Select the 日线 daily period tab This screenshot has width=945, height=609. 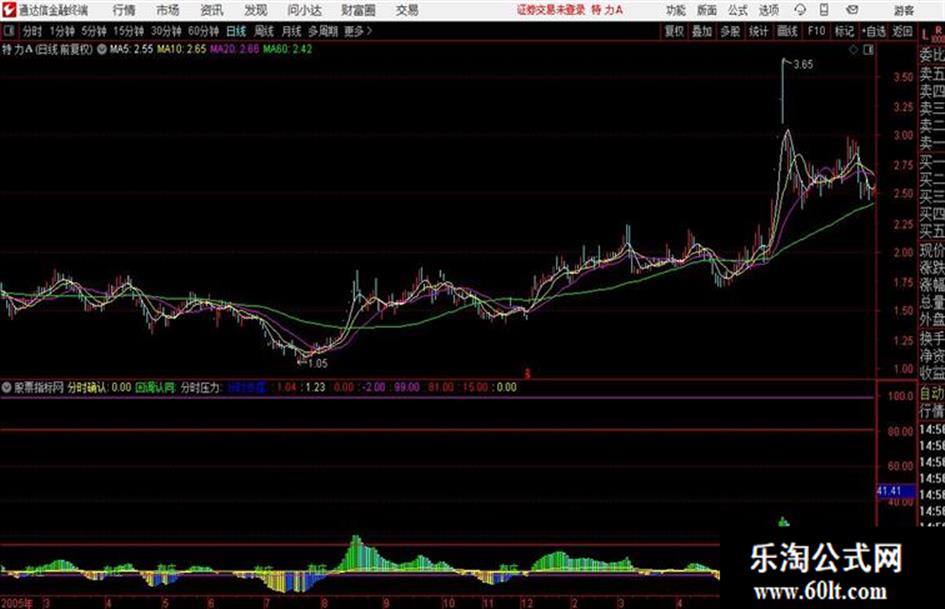[236, 31]
